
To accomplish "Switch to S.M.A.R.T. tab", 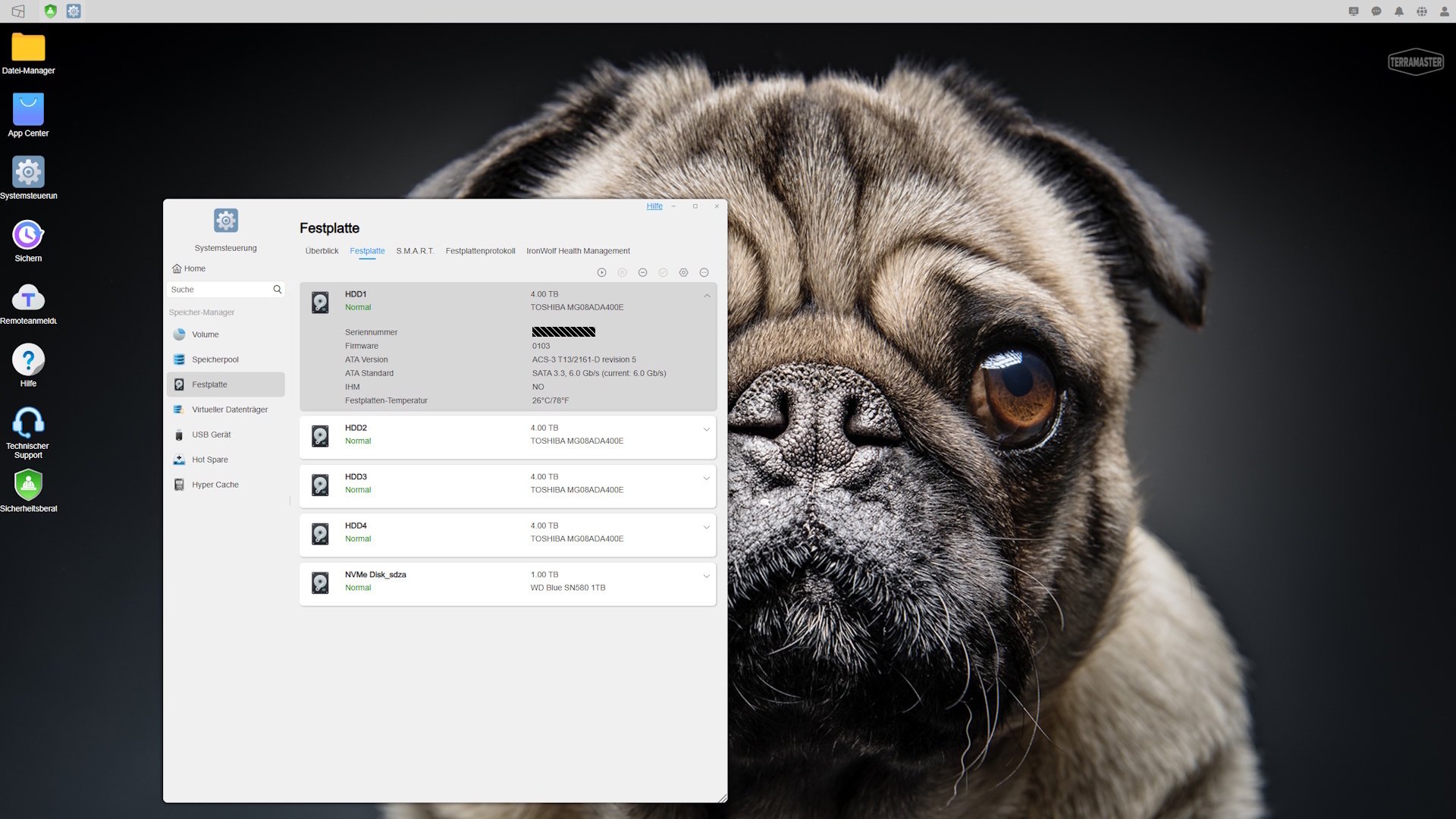I will 415,251.
